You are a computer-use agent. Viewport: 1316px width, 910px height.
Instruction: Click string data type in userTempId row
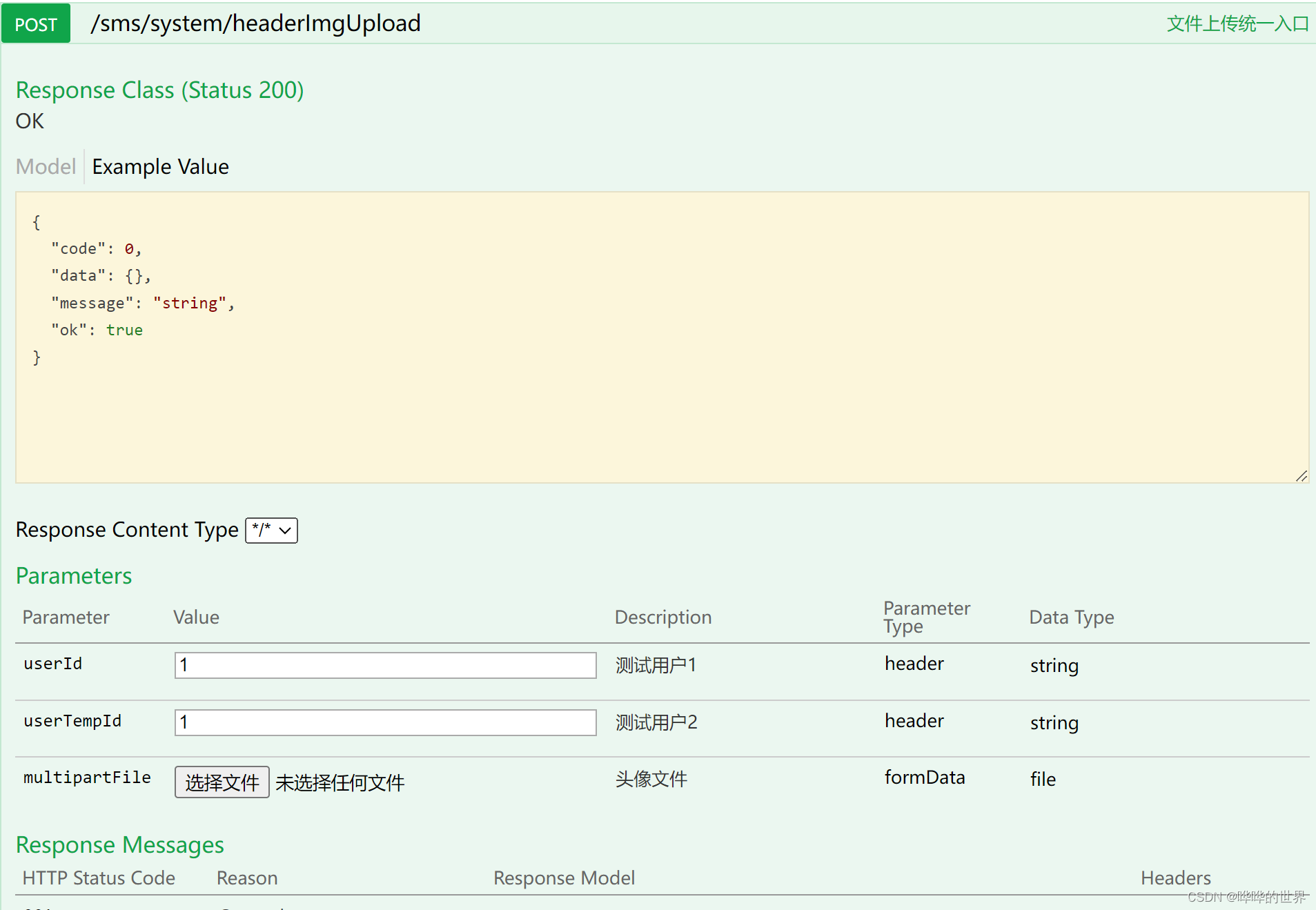[x=1054, y=723]
